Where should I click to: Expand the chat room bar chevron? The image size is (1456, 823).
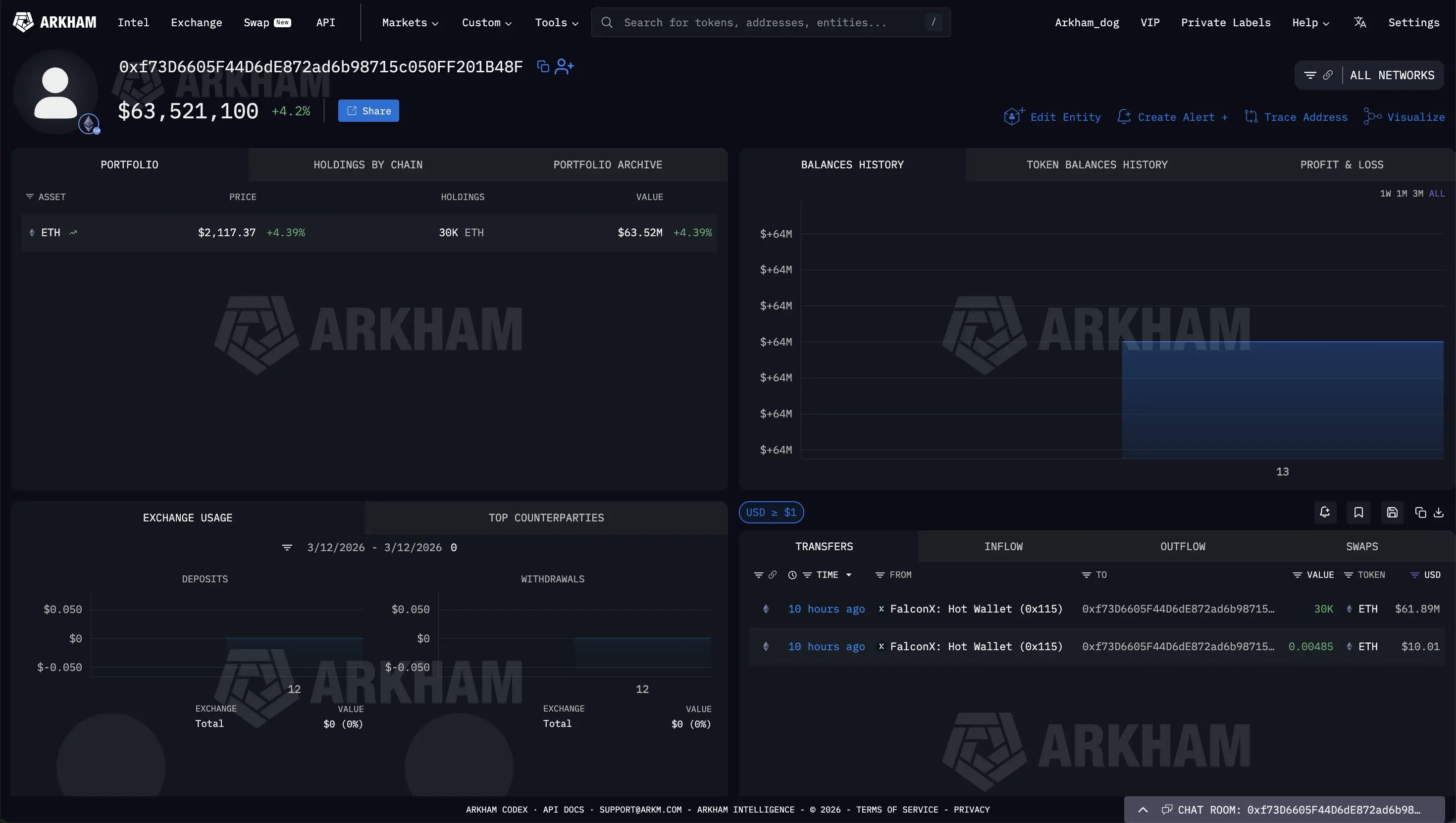tap(1143, 810)
